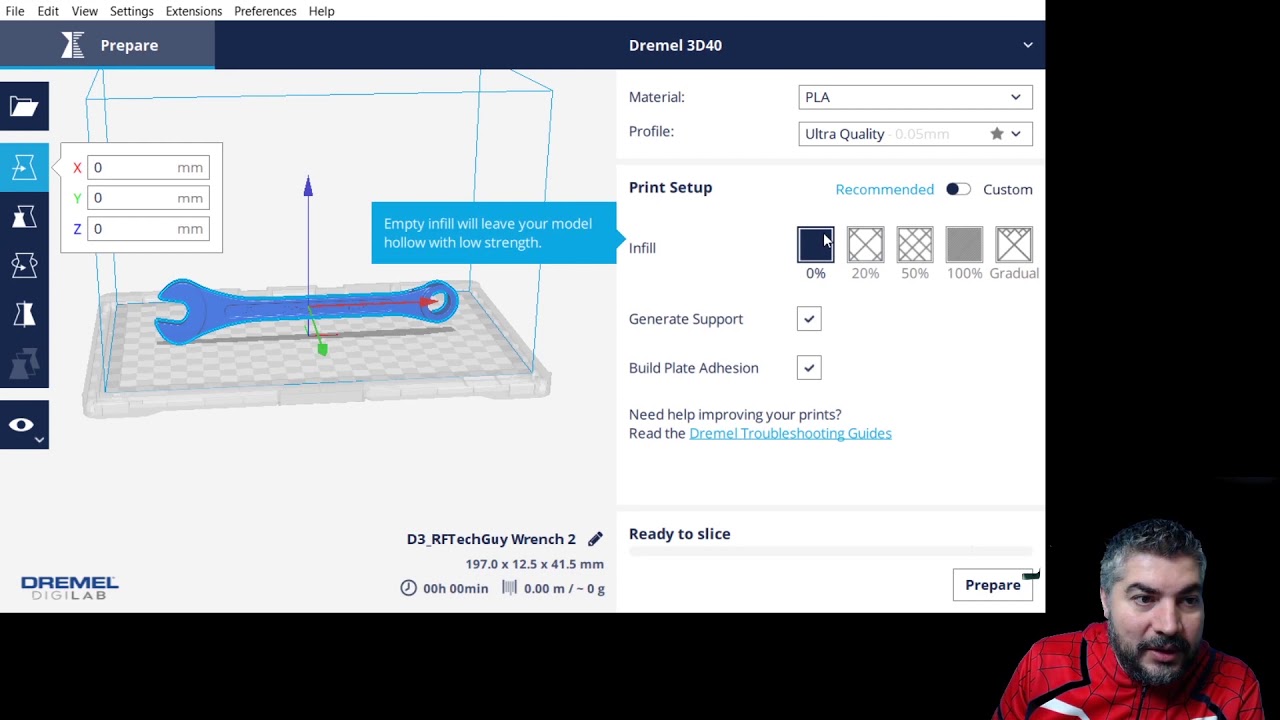This screenshot has height=720, width=1280.
Task: Click the 00h 00min print time text
Action: point(456,588)
